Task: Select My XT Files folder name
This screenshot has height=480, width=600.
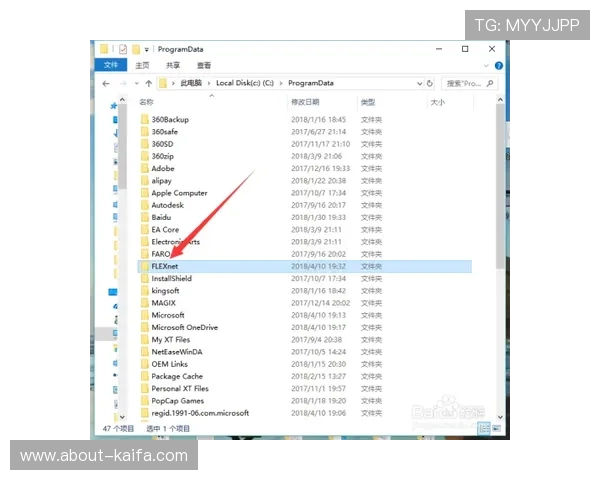Action: (x=171, y=340)
